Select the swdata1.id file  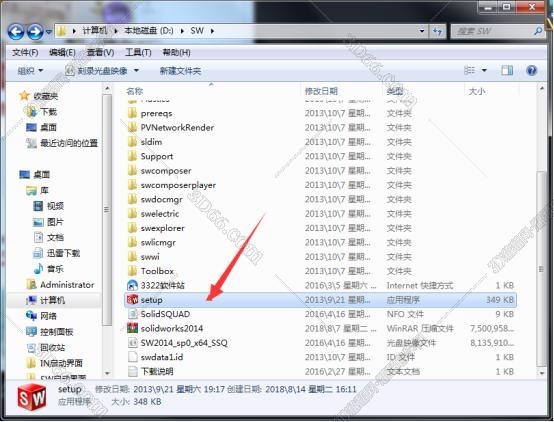(162, 357)
